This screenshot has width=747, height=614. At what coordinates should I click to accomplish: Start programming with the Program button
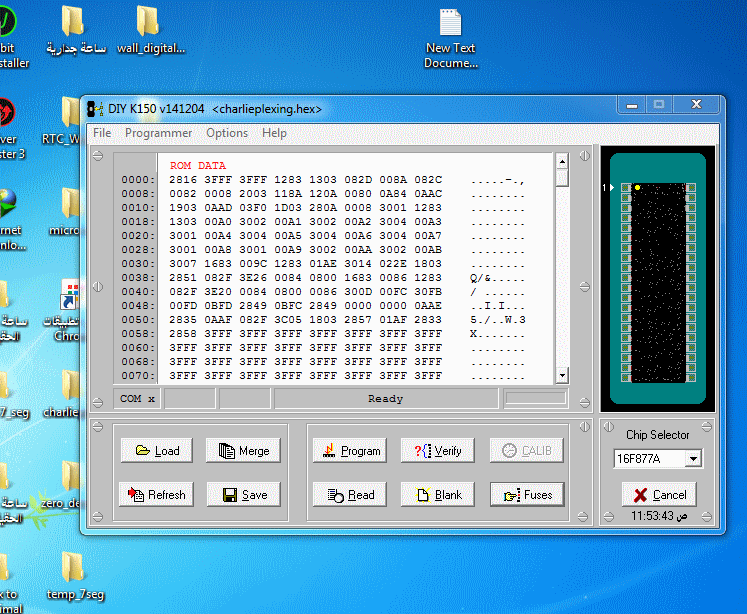coord(350,450)
